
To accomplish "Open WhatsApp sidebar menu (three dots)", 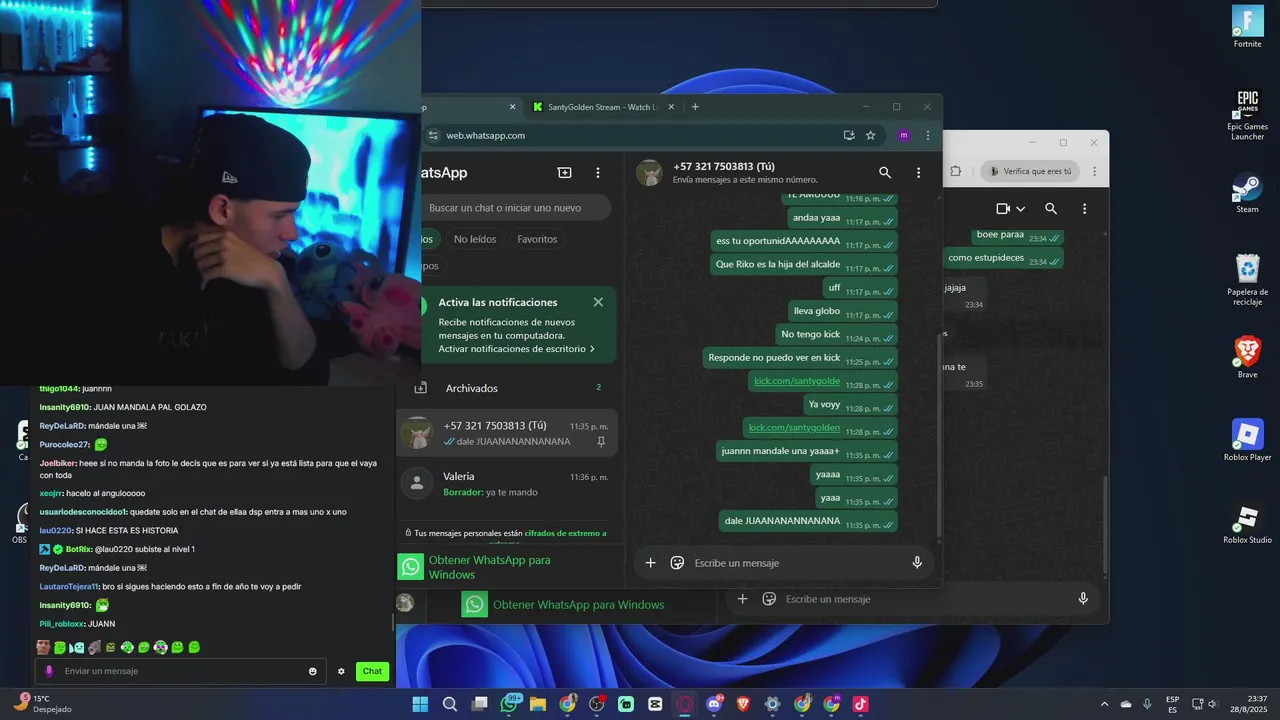I will [x=598, y=173].
